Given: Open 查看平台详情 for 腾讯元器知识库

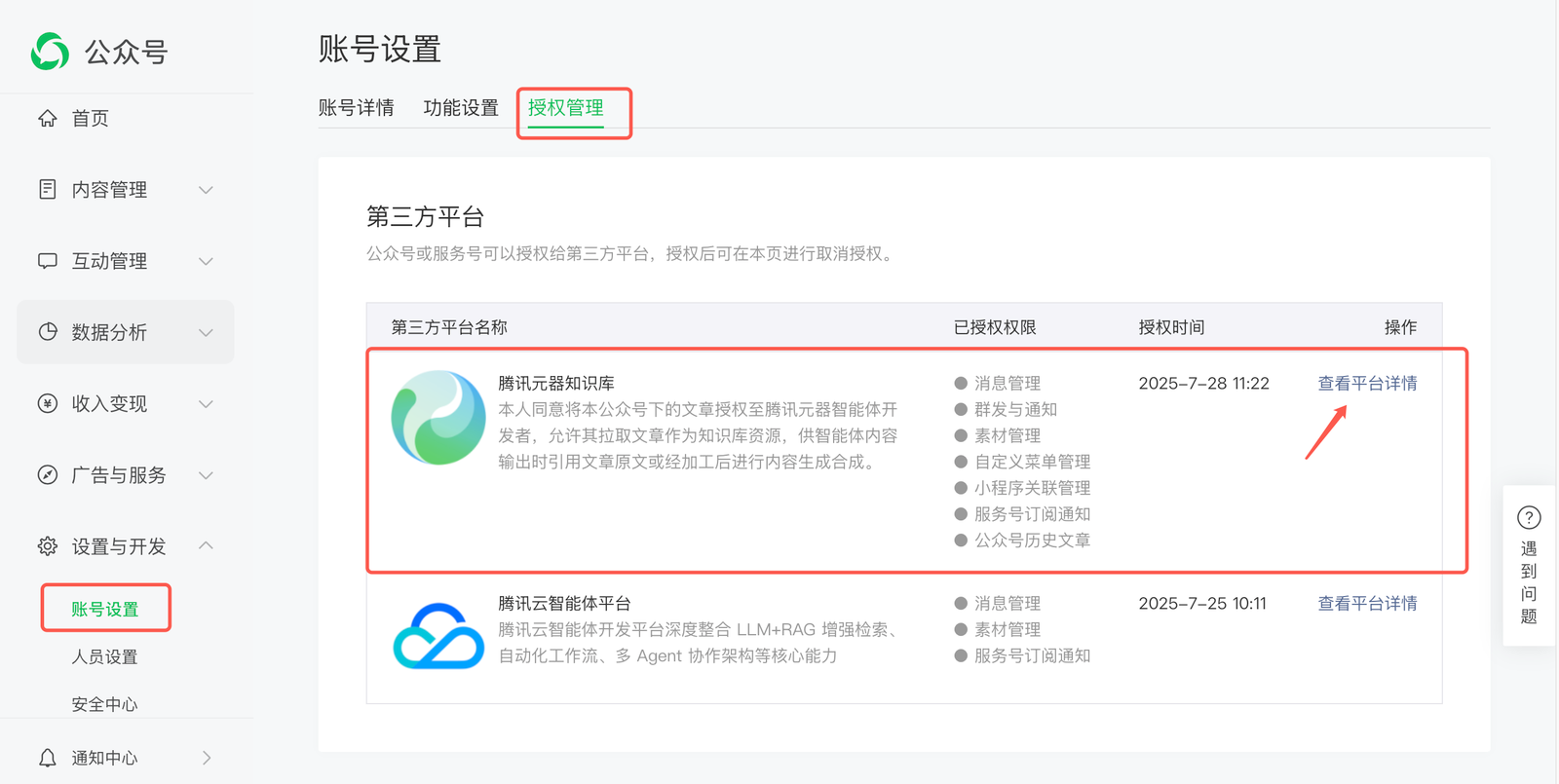Looking at the screenshot, I should 1367,384.
